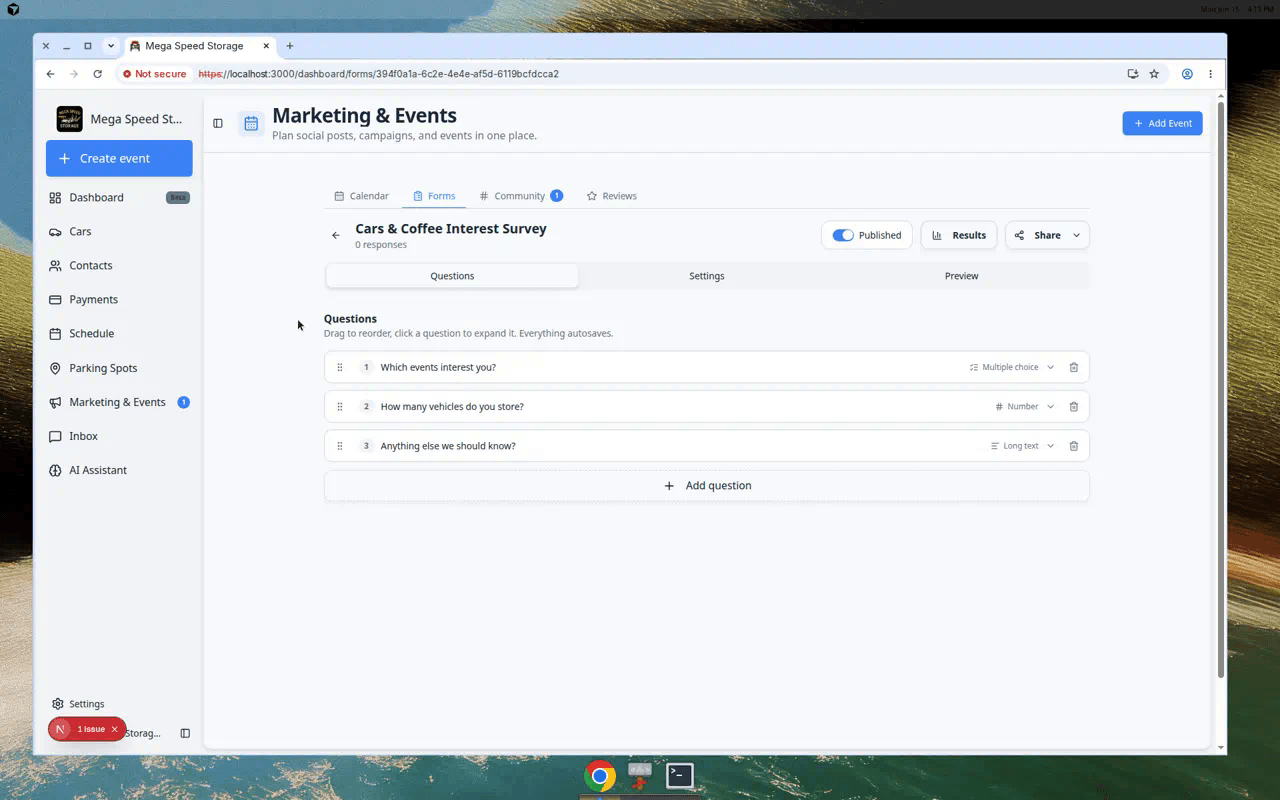Open a new browser tab
1280x800 pixels.
click(290, 46)
